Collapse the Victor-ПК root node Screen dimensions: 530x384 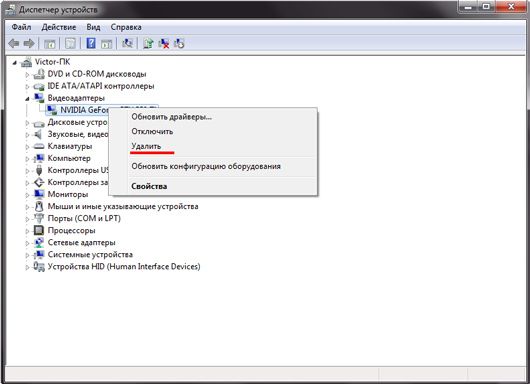pos(15,62)
